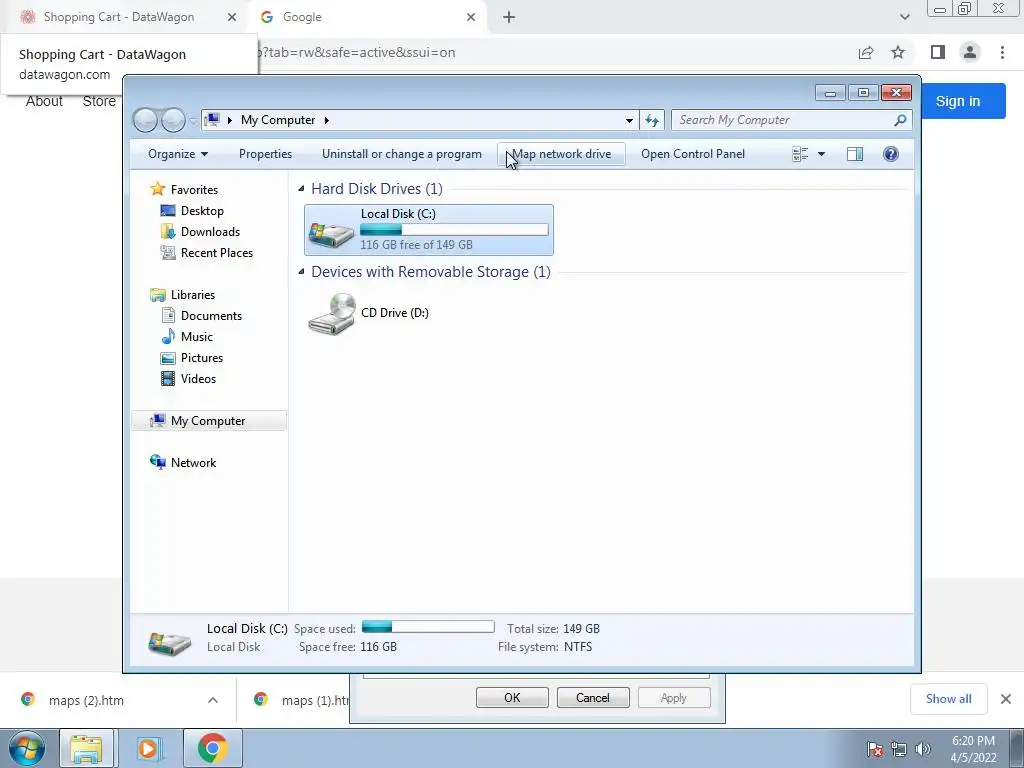Open Chrome three-dot menu
Viewport: 1024px width, 768px height.
pos(1002,52)
